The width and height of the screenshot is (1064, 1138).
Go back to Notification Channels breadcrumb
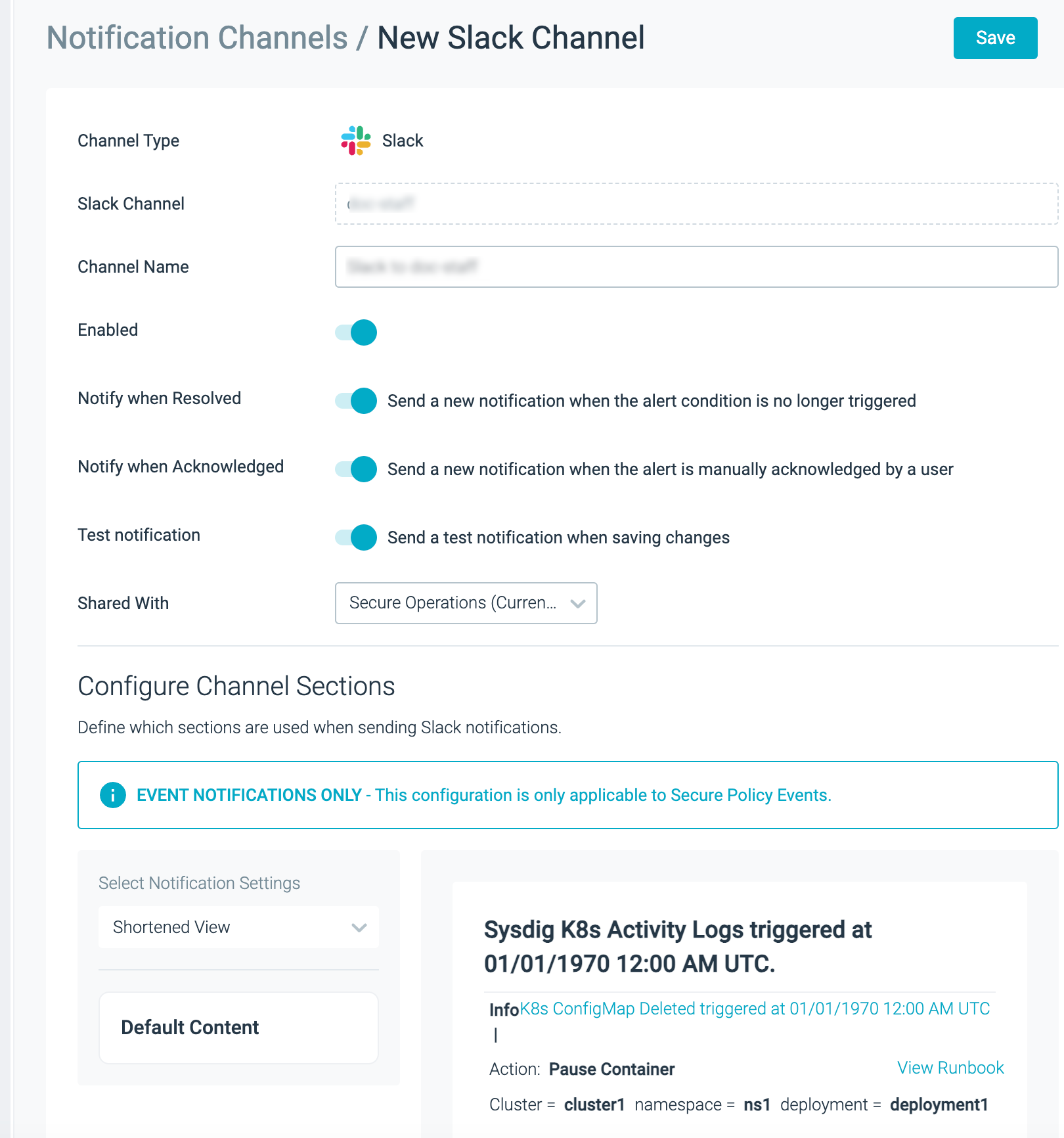pos(197,37)
